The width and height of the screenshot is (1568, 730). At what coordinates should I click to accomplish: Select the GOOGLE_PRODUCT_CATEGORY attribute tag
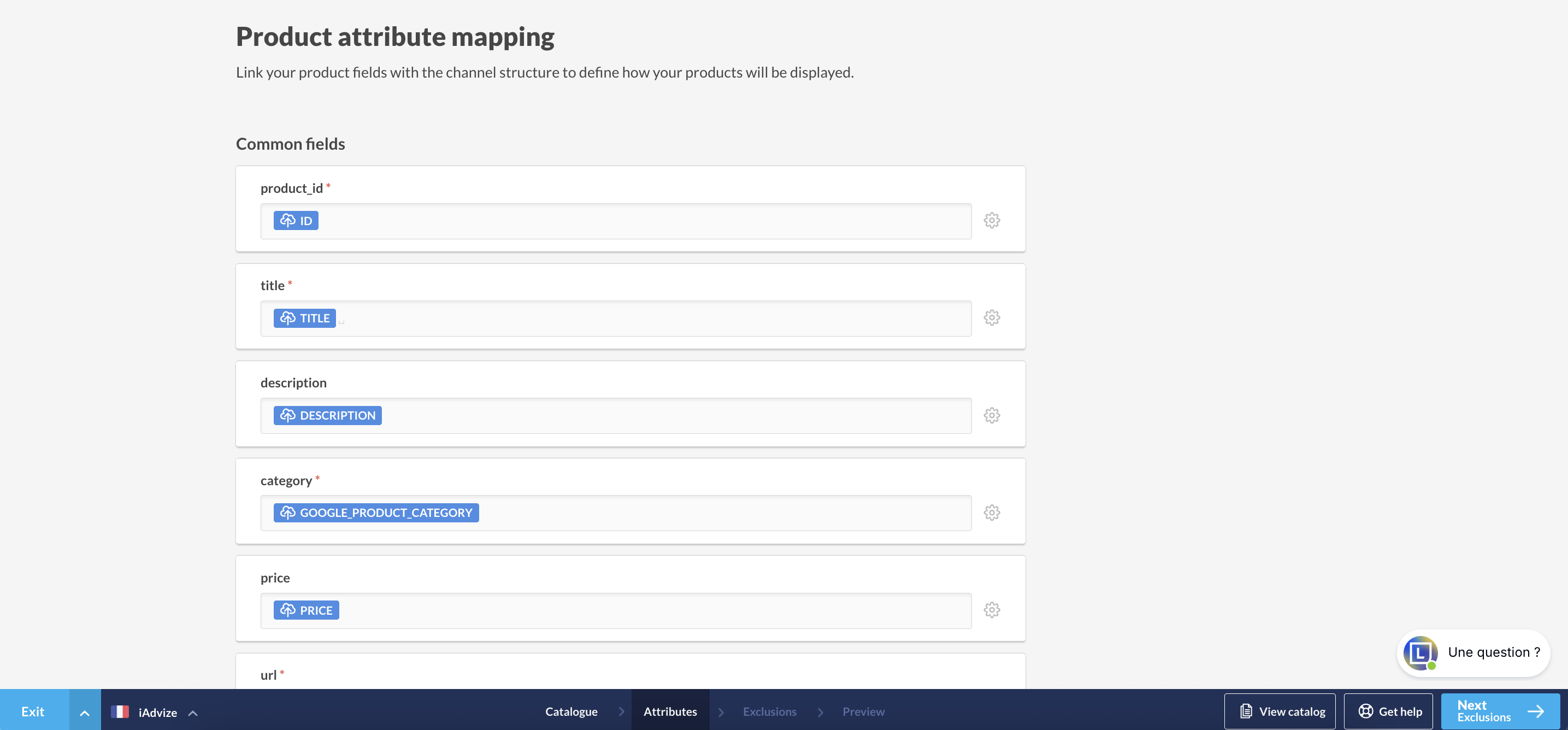(376, 513)
